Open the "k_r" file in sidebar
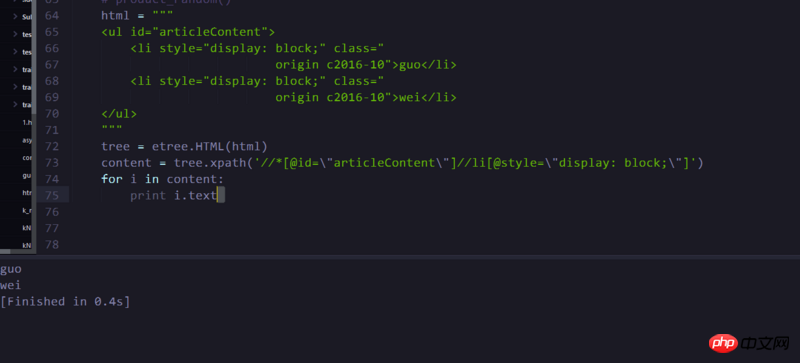Viewport: 800px width, 363px height. coord(27,210)
